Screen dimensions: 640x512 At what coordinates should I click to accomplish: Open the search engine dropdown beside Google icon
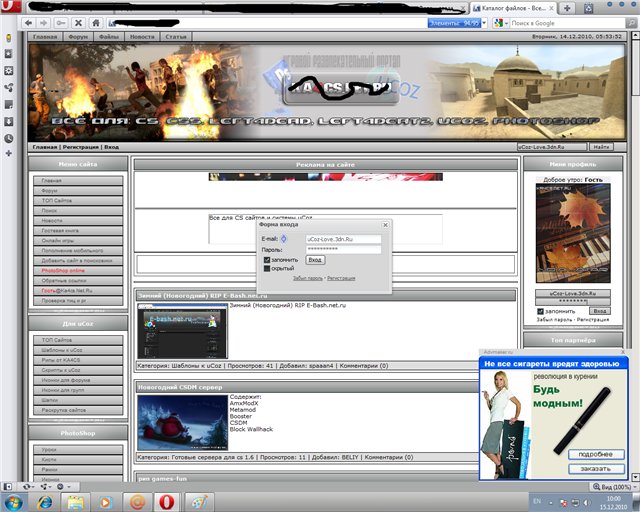coord(507,23)
